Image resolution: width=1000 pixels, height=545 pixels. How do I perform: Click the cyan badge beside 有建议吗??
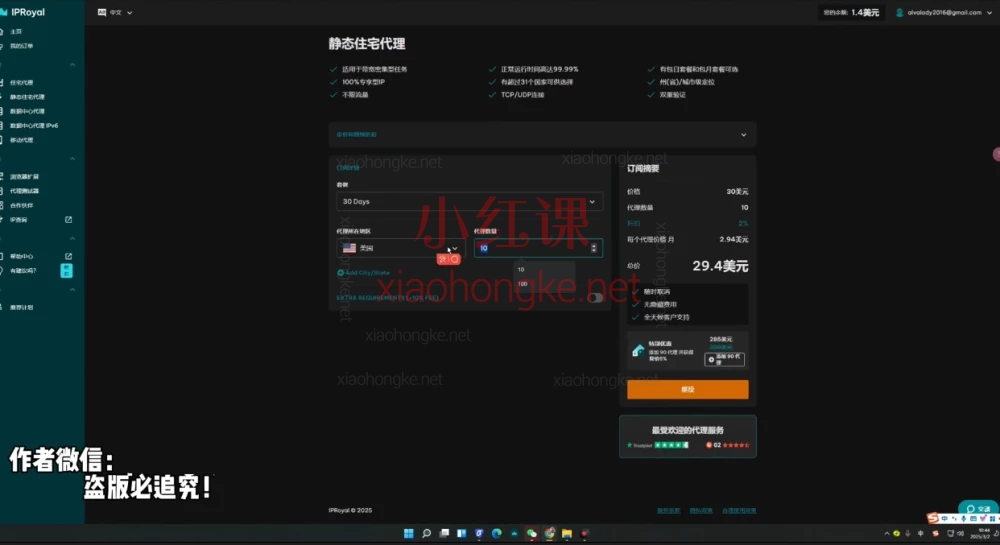tap(66, 271)
